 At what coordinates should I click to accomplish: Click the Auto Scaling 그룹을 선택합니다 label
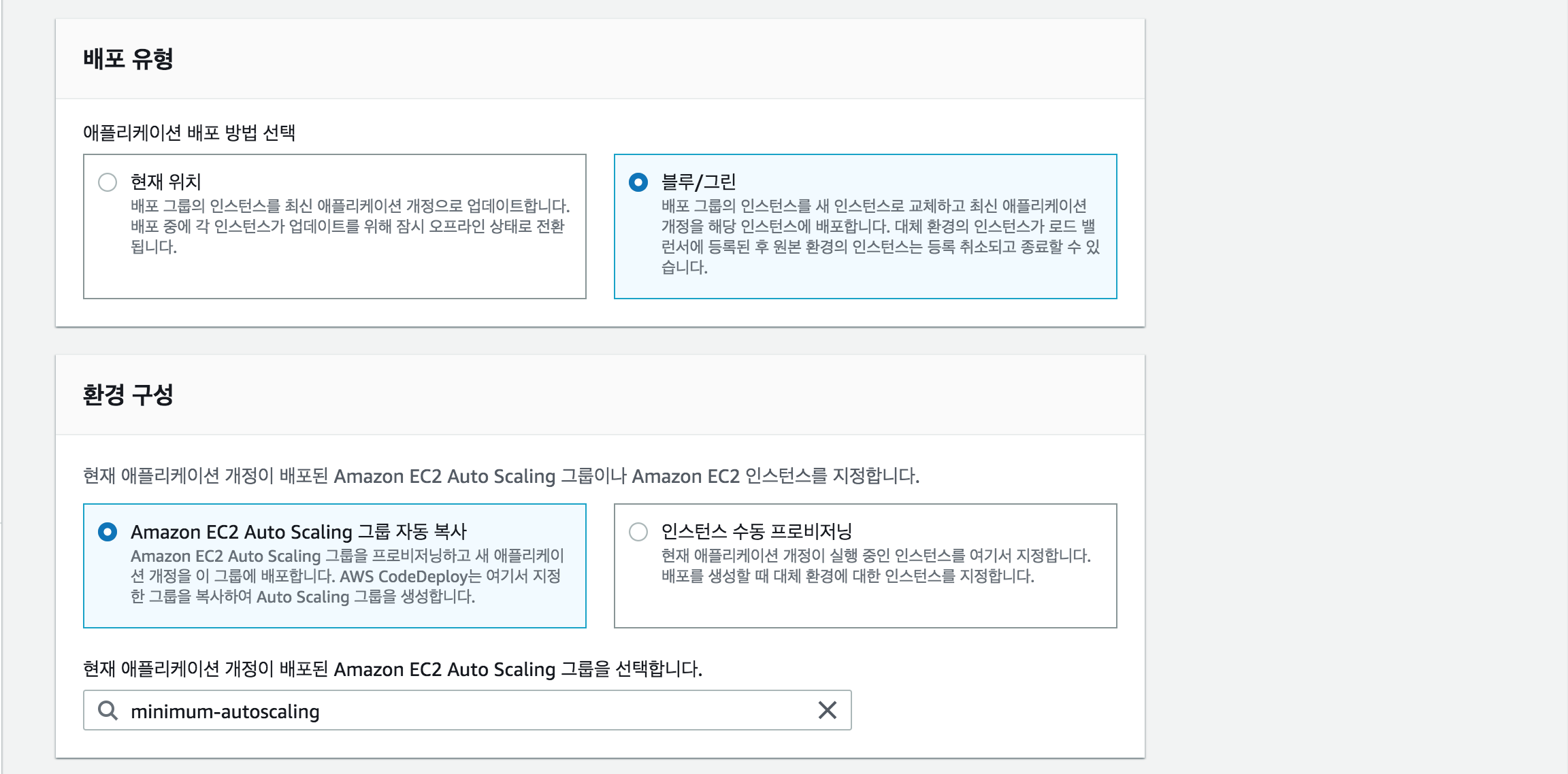pos(392,669)
